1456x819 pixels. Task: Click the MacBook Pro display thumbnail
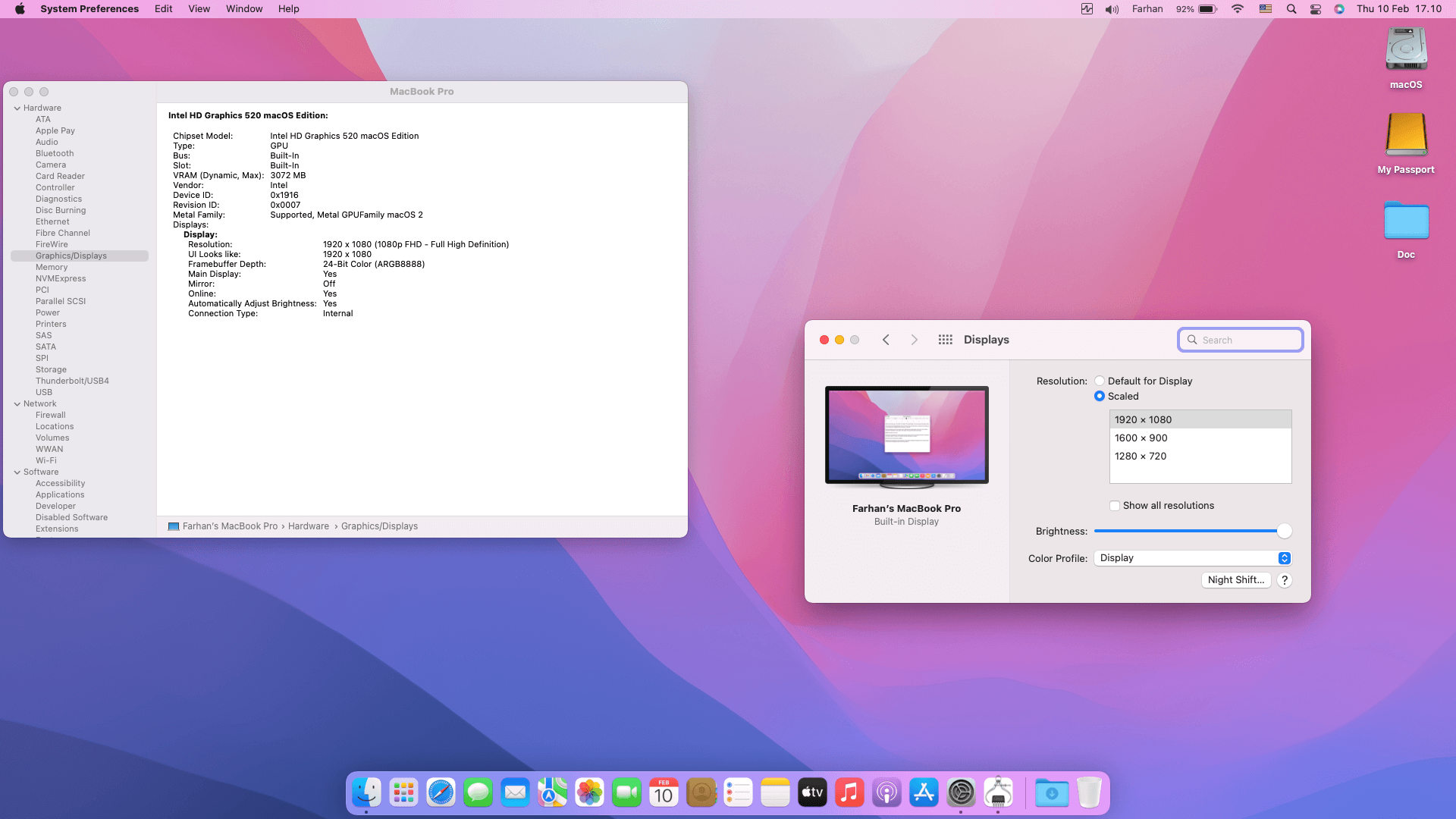(x=907, y=436)
